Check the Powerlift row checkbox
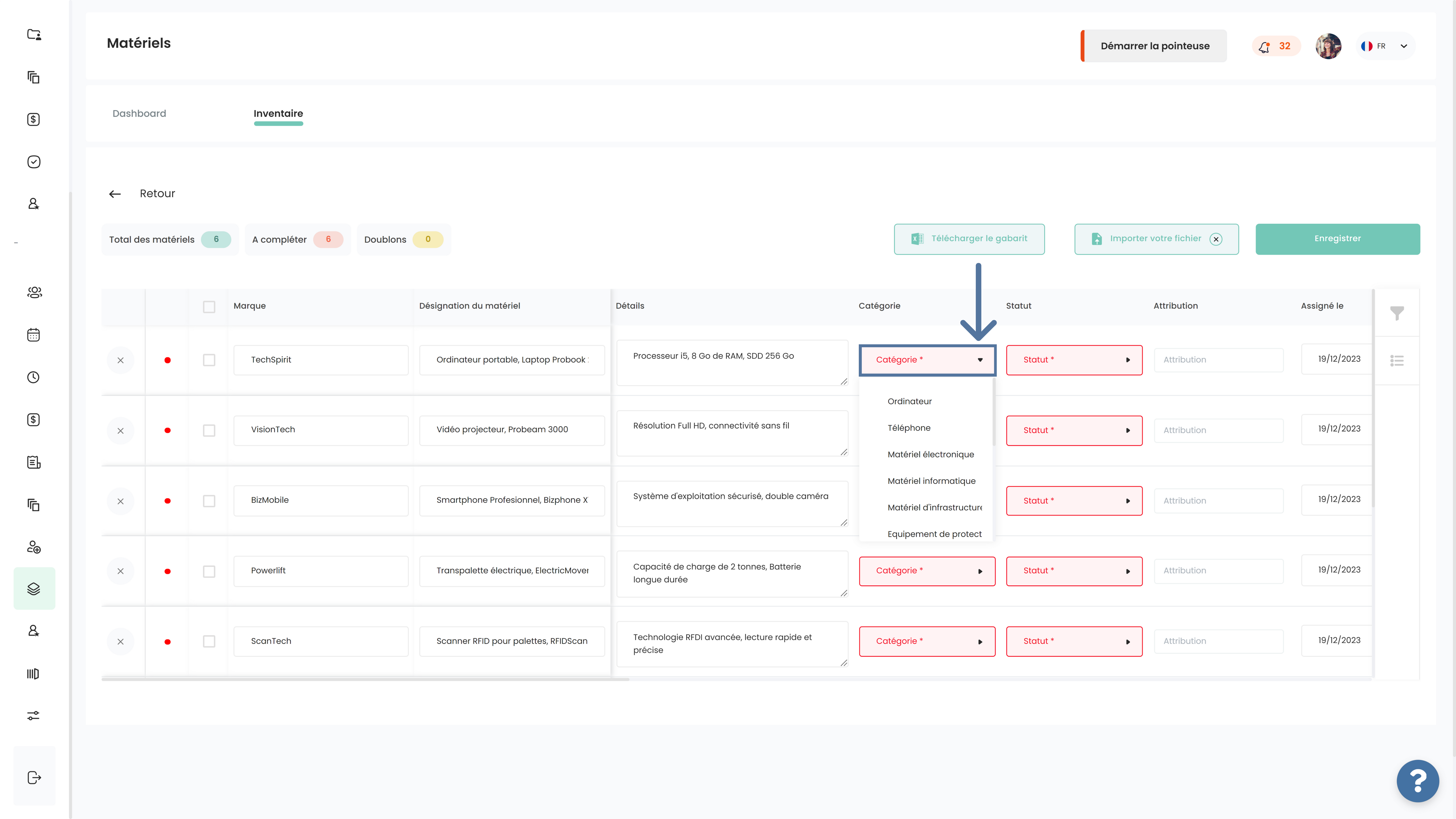This screenshot has width=1456, height=819. click(x=209, y=571)
